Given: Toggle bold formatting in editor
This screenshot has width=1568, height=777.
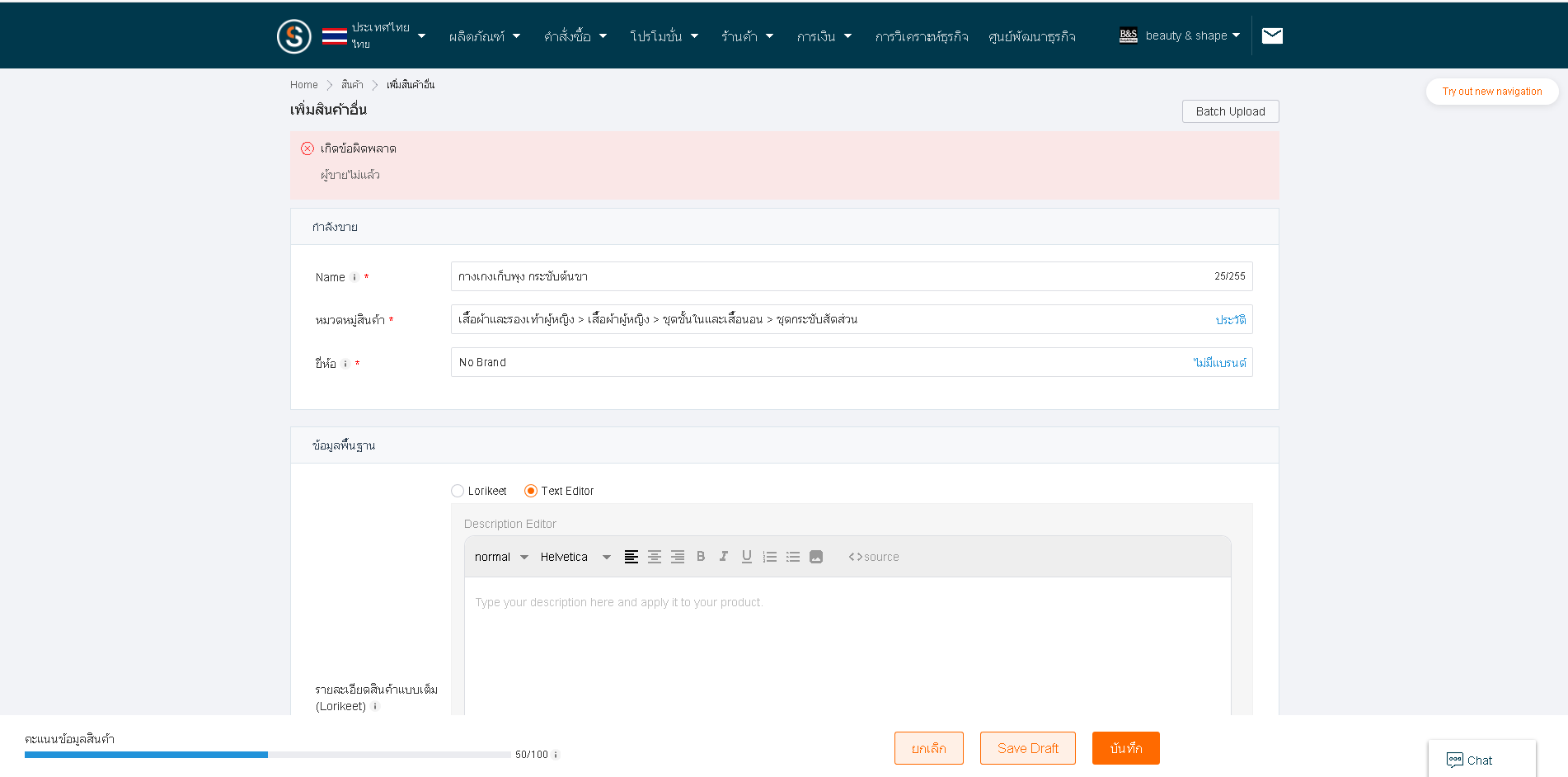Looking at the screenshot, I should [701, 557].
